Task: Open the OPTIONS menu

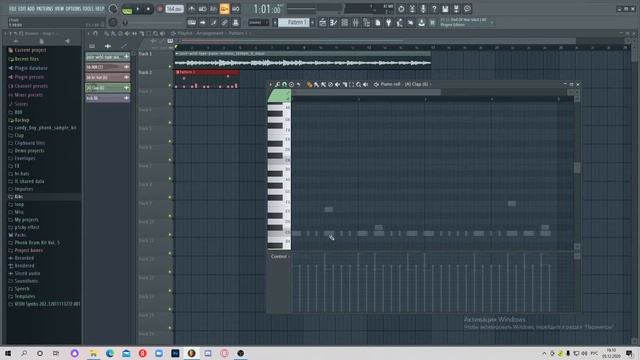Action: click(x=73, y=9)
